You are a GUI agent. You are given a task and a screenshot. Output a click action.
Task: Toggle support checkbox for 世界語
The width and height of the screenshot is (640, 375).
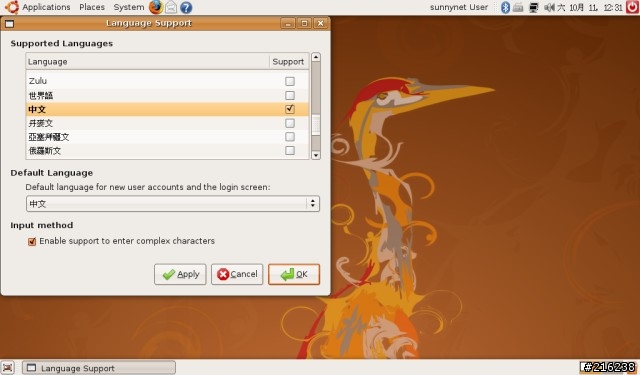pos(290,95)
